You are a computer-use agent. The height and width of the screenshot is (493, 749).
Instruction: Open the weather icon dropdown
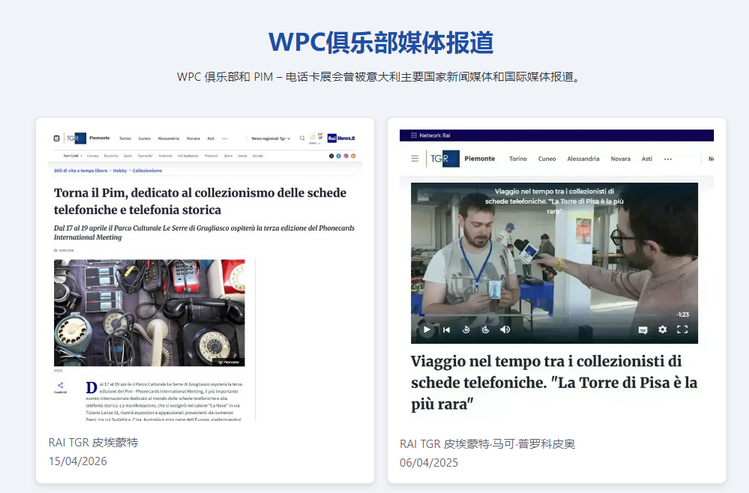(315, 139)
